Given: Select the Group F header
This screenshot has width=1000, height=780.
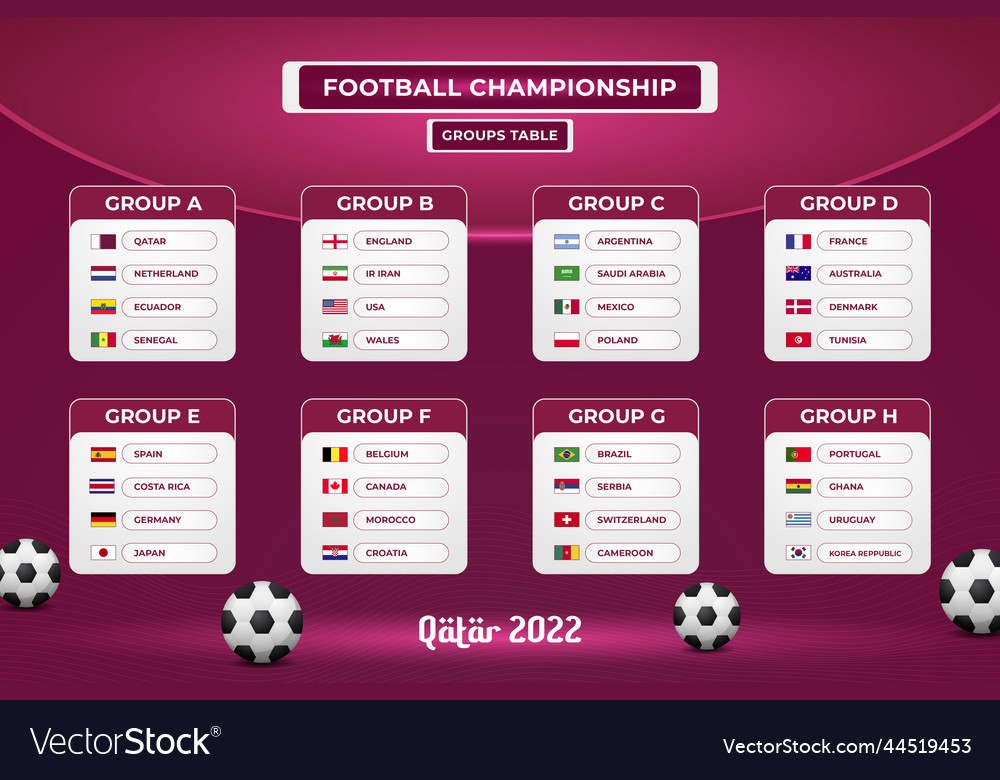Looking at the screenshot, I should pos(384,416).
